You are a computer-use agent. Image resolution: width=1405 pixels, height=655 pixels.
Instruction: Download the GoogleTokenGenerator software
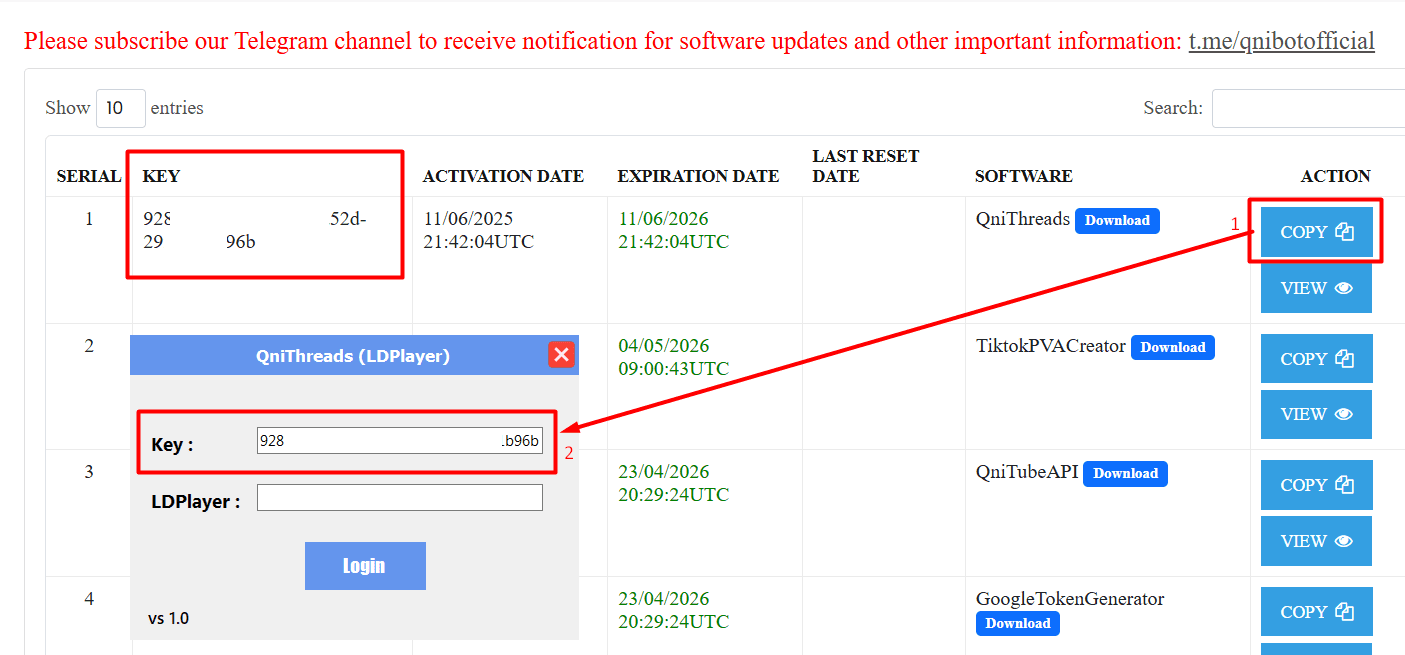[x=1017, y=624]
